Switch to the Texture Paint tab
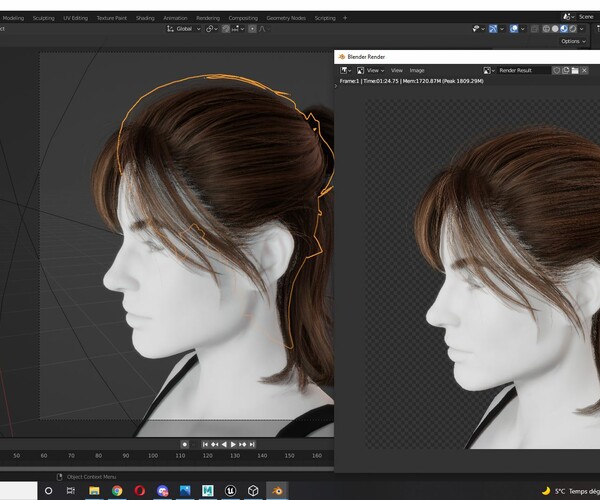Image resolution: width=600 pixels, height=500 pixels. [x=111, y=18]
